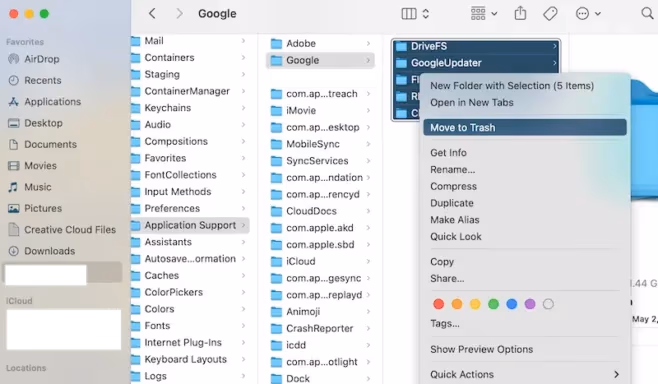Choose Copy from context menu
Viewport: 658px width, 384px height.
coord(442,262)
